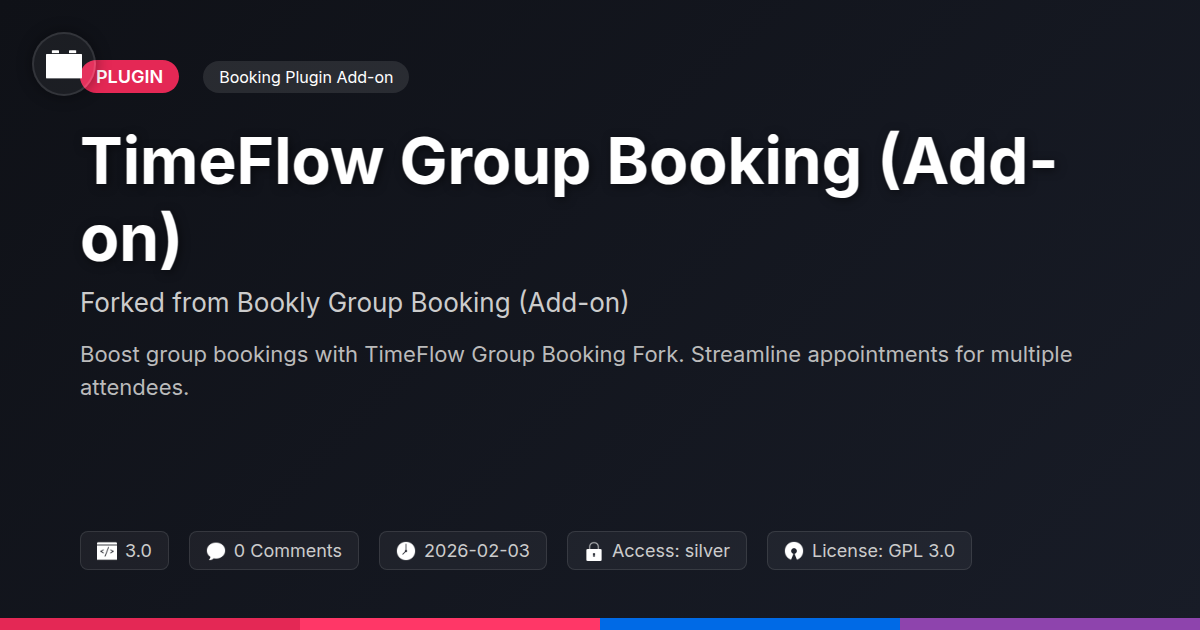Click the access lock icon

593,551
